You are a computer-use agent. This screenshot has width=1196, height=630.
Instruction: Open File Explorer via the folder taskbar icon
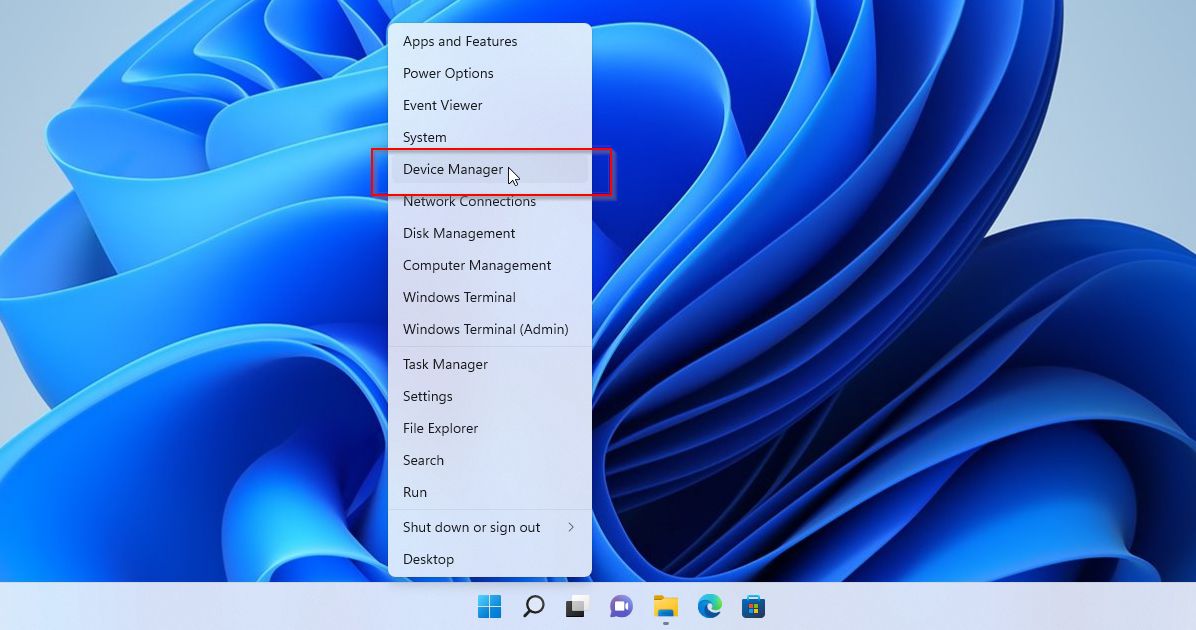point(665,606)
